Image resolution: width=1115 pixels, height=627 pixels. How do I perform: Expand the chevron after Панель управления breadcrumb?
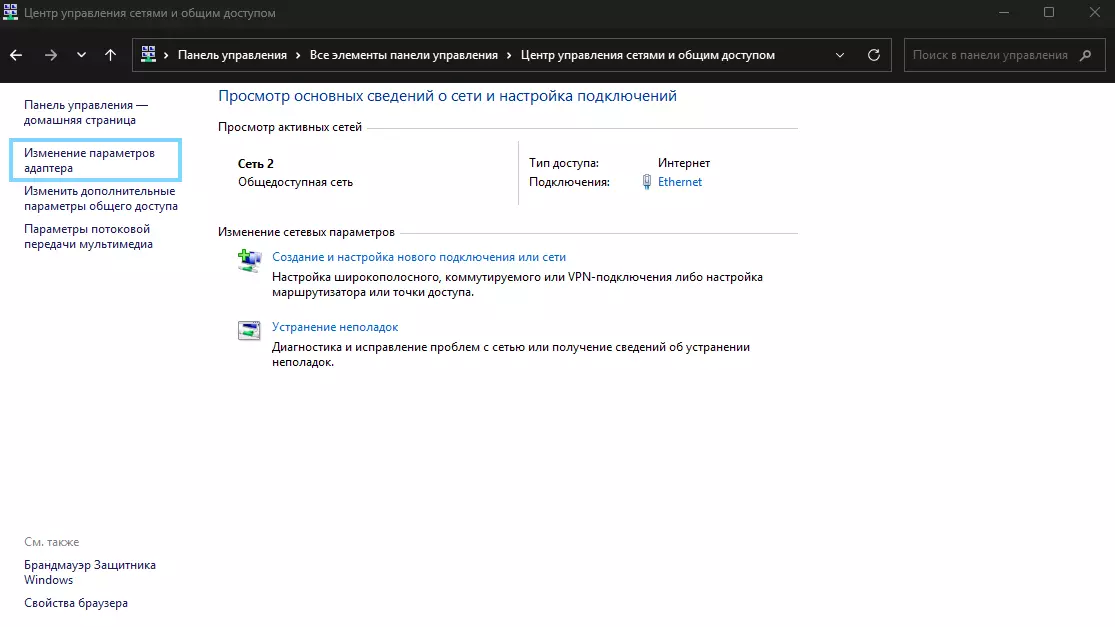pos(296,55)
